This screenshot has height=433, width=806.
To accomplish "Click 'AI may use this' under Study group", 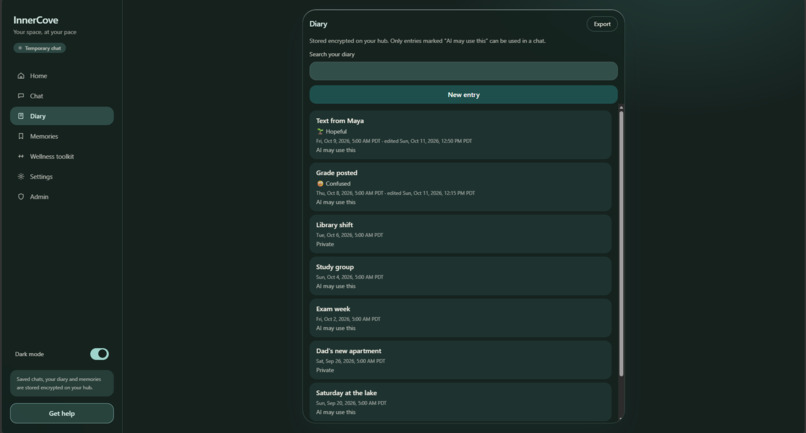I will pos(336,286).
